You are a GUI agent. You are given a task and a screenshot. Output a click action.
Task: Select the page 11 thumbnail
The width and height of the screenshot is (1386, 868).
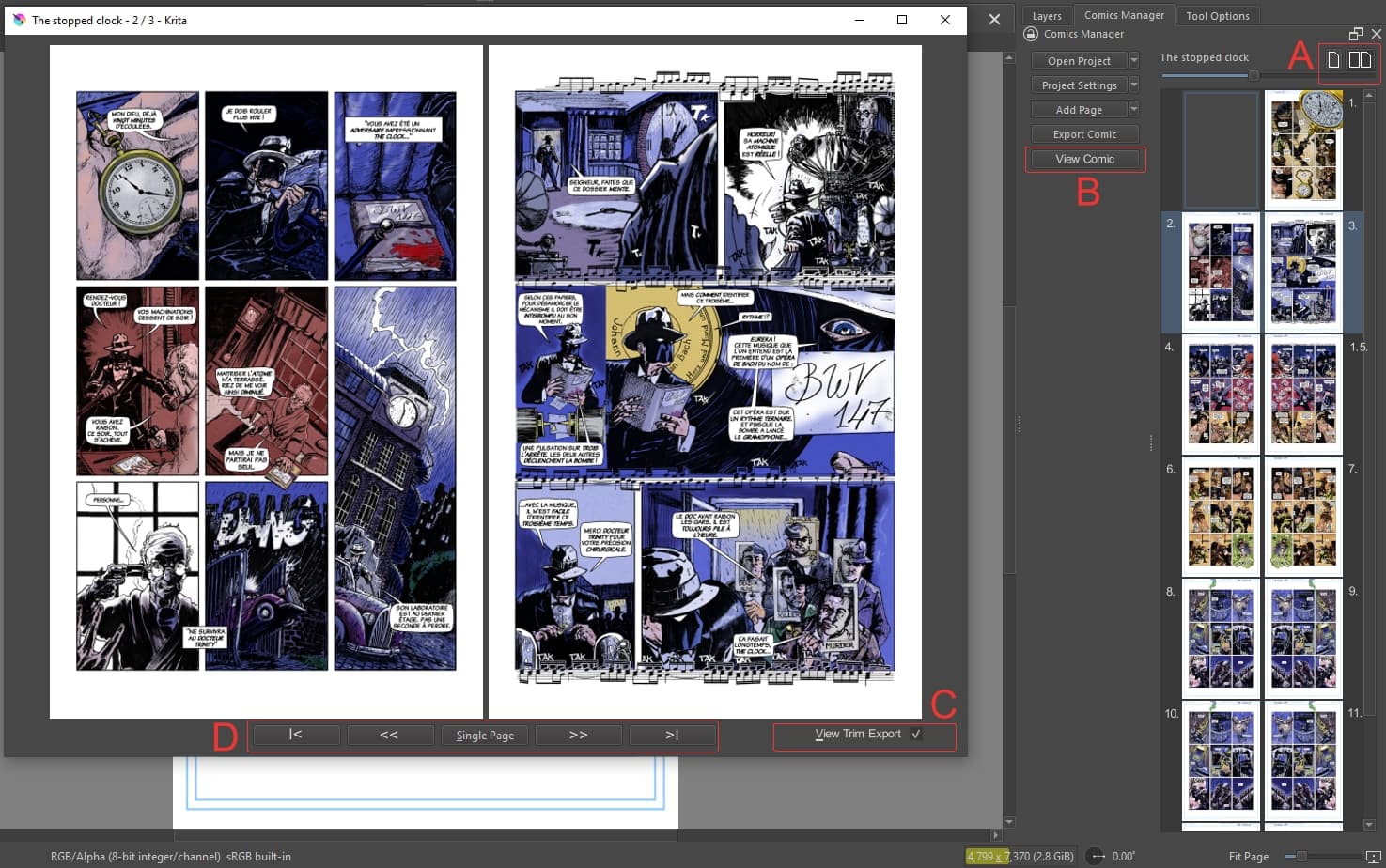coord(1303,761)
